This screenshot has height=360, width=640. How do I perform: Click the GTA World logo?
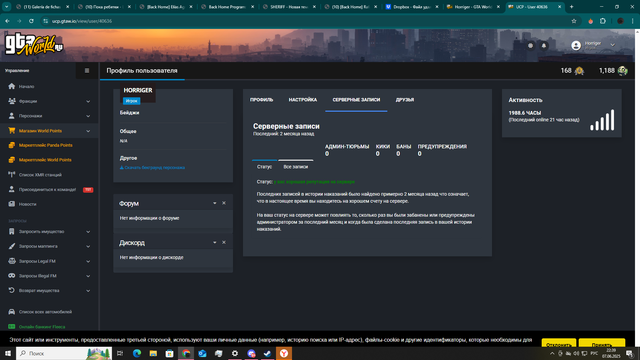[34, 45]
